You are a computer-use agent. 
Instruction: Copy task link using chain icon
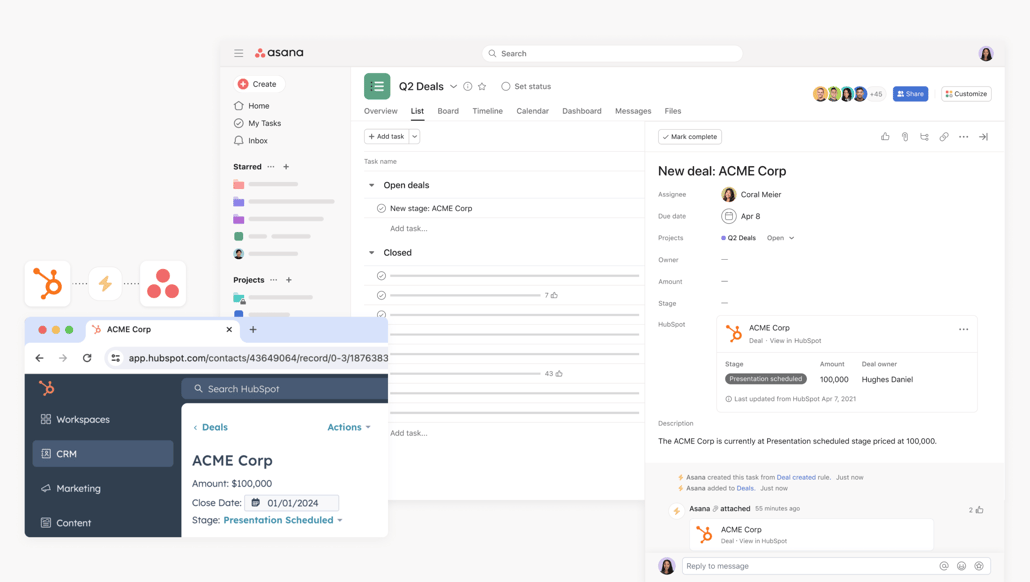coord(944,137)
